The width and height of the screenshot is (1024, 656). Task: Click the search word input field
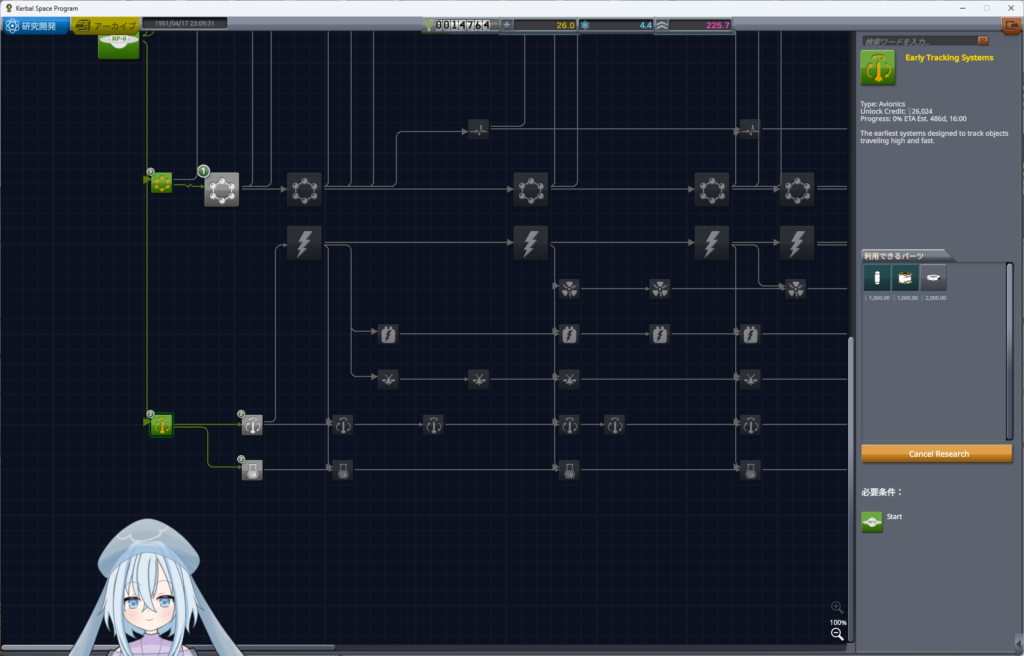[919, 41]
